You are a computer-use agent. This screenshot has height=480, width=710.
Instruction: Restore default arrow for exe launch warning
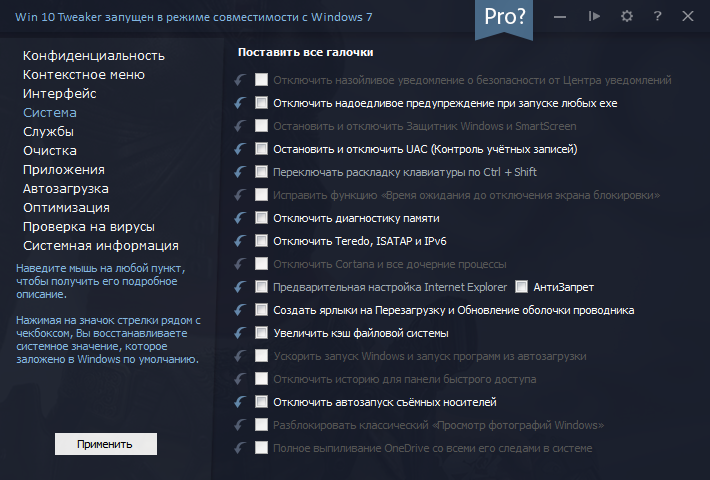tap(240, 103)
